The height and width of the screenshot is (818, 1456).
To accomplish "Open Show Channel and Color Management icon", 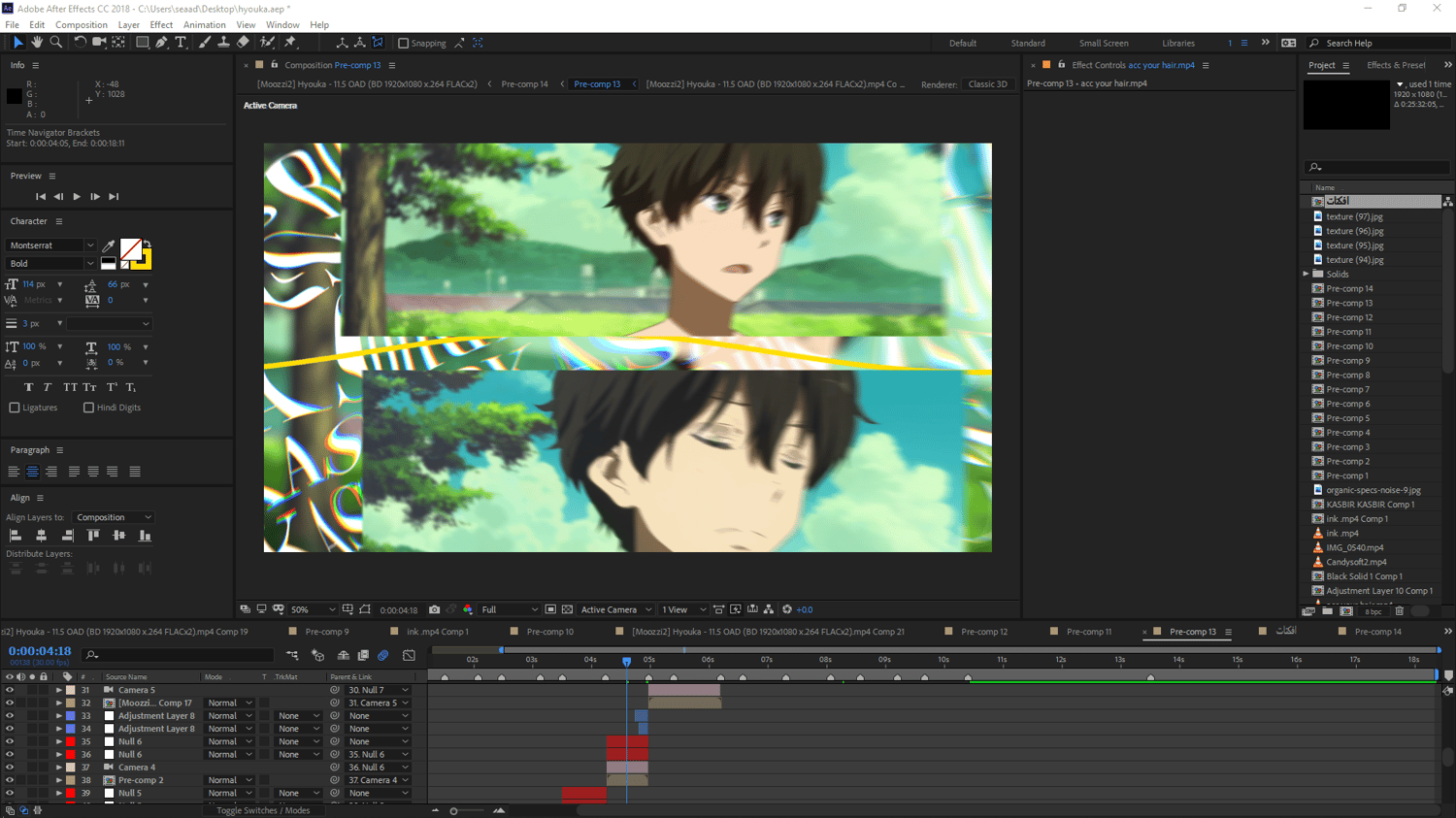I will 468,609.
